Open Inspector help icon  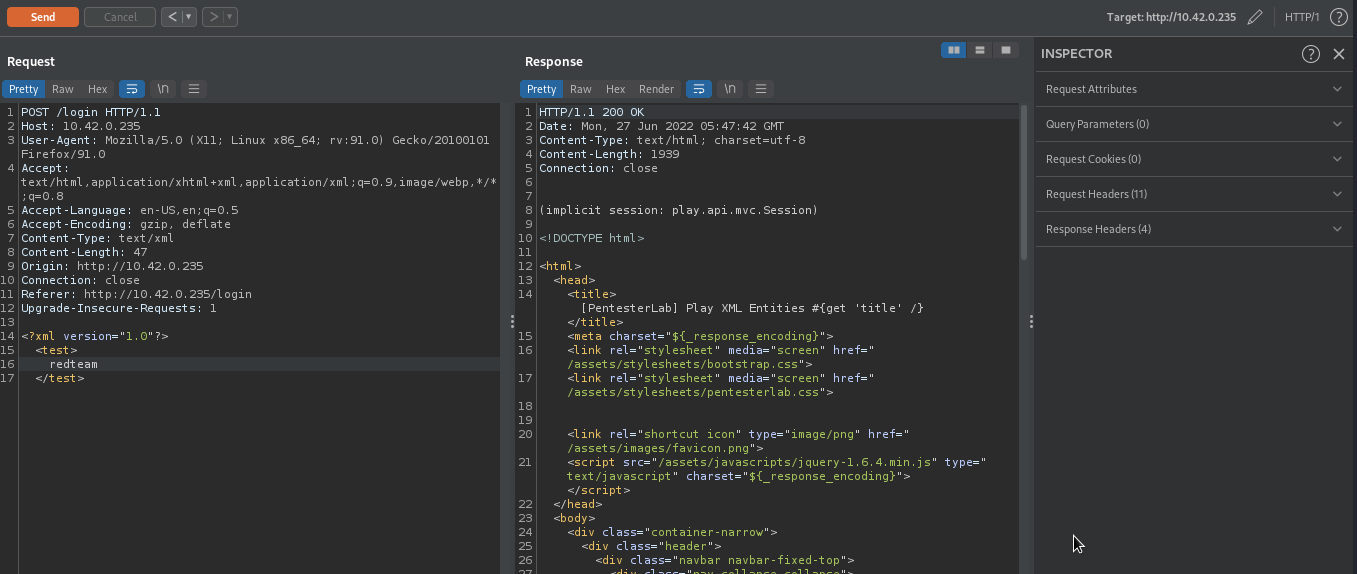click(1311, 54)
